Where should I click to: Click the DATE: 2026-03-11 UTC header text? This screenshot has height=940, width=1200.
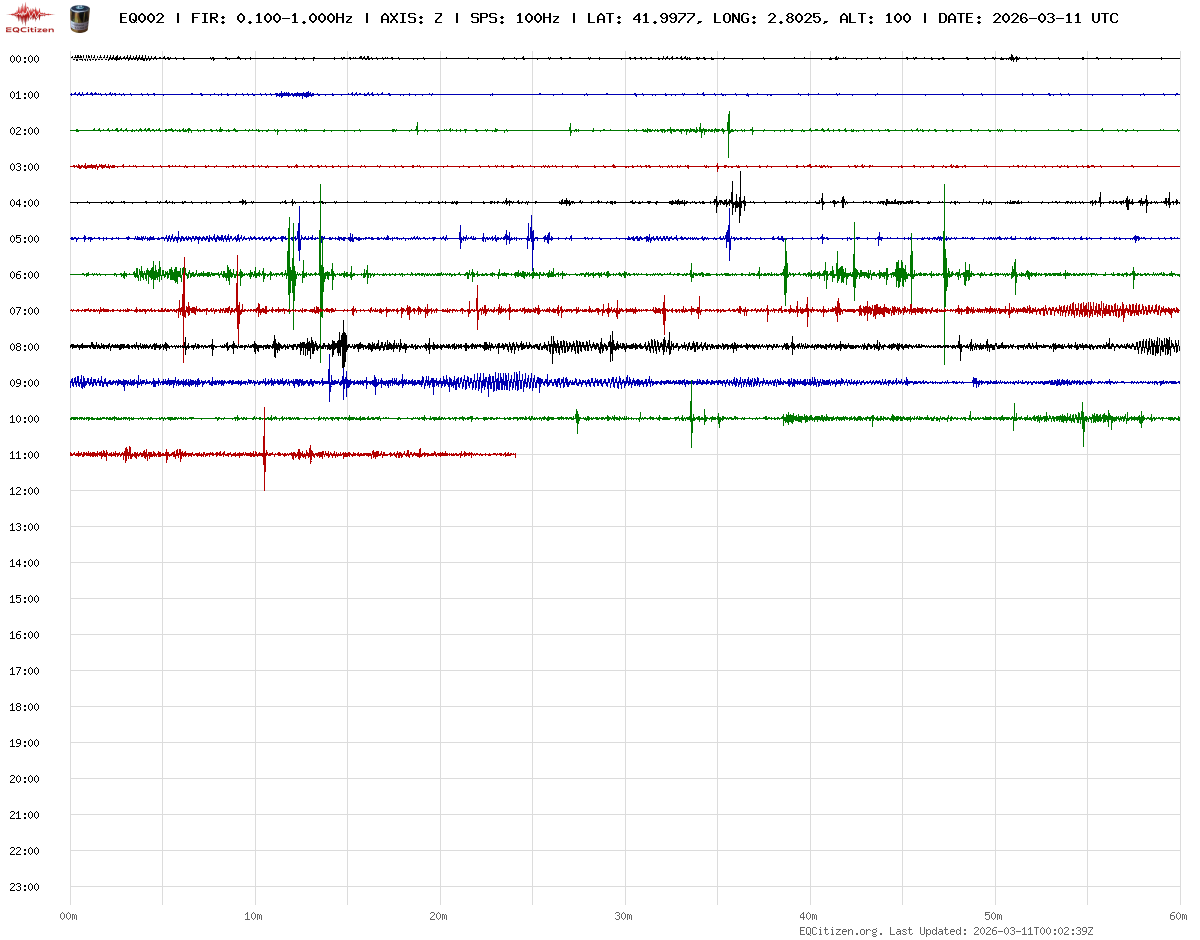1028,18
